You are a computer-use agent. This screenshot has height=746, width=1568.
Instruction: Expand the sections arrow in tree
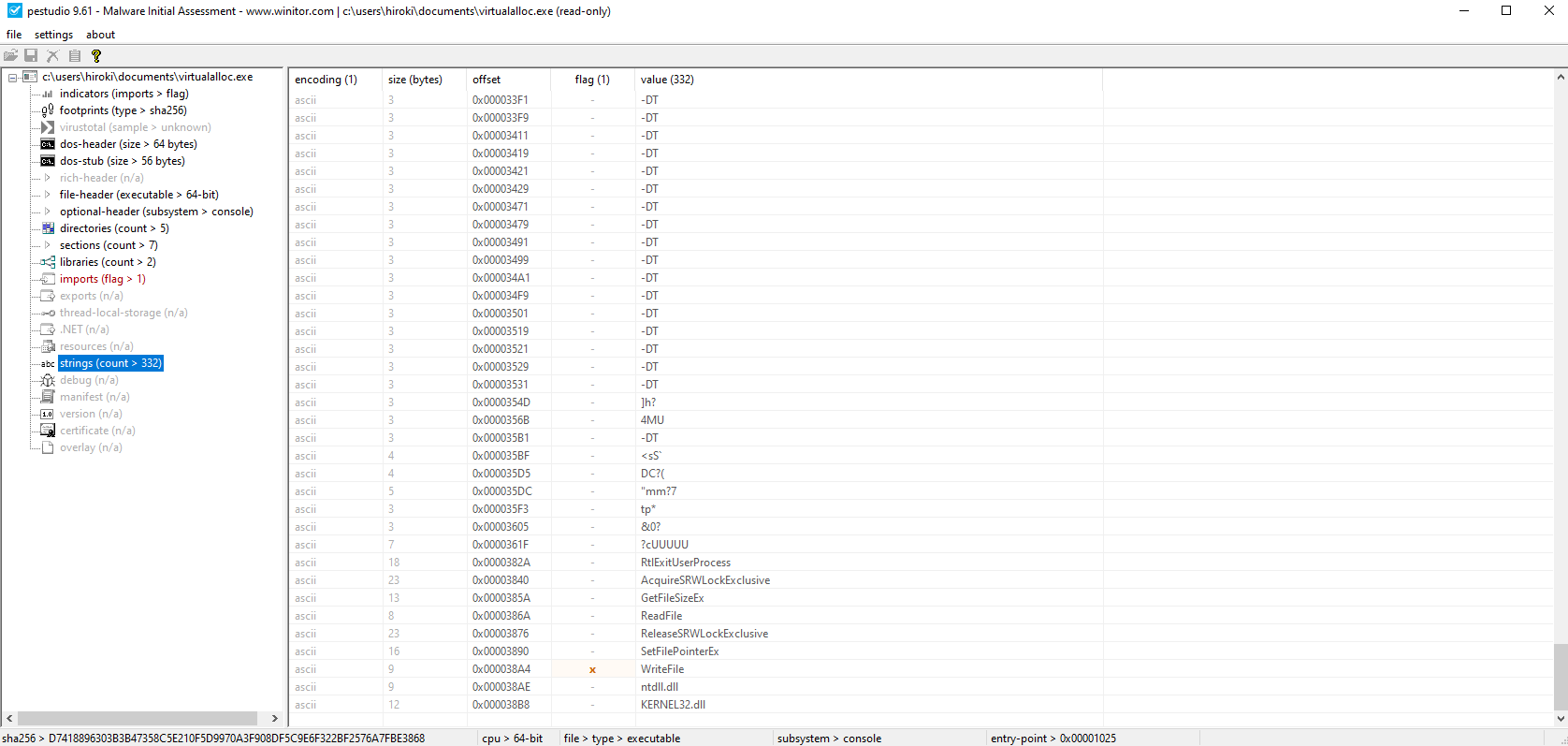[48, 245]
